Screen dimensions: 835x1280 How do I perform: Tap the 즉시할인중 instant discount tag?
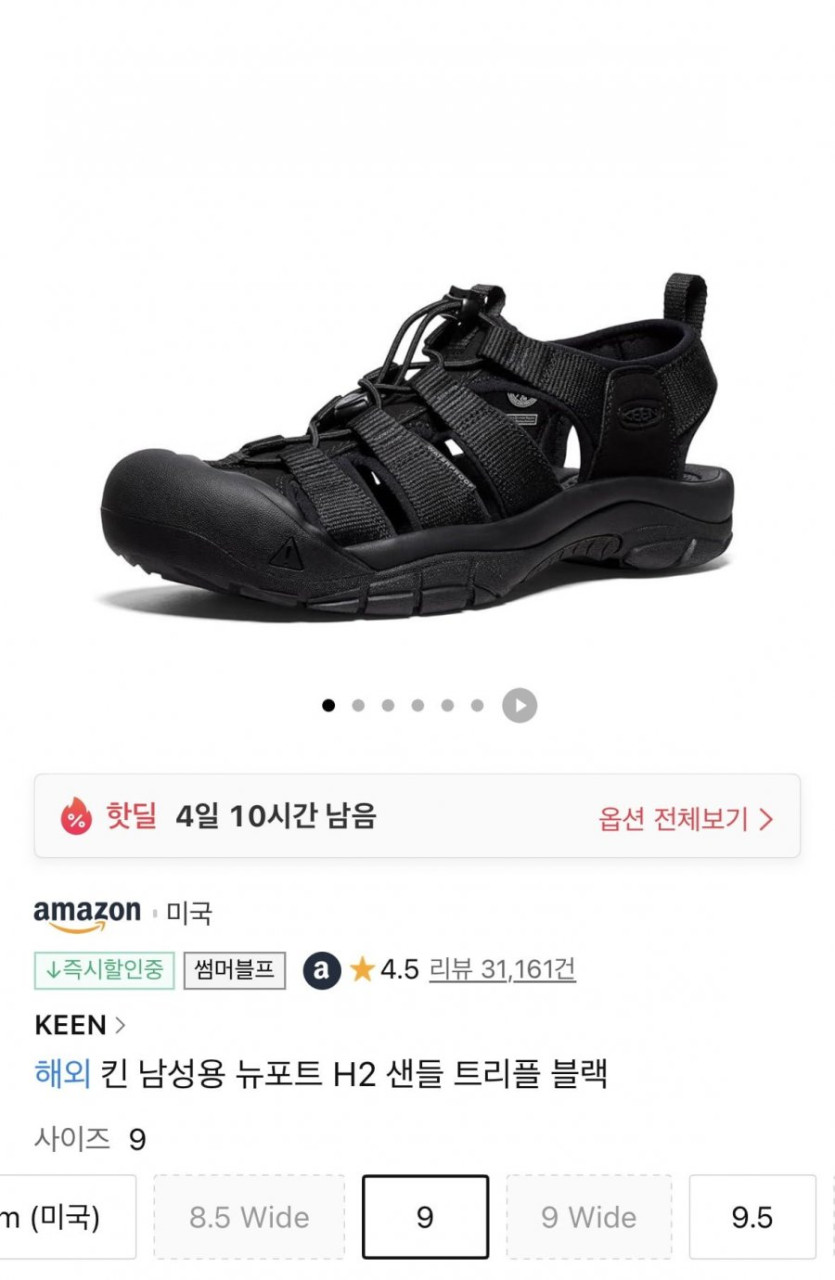(x=104, y=970)
